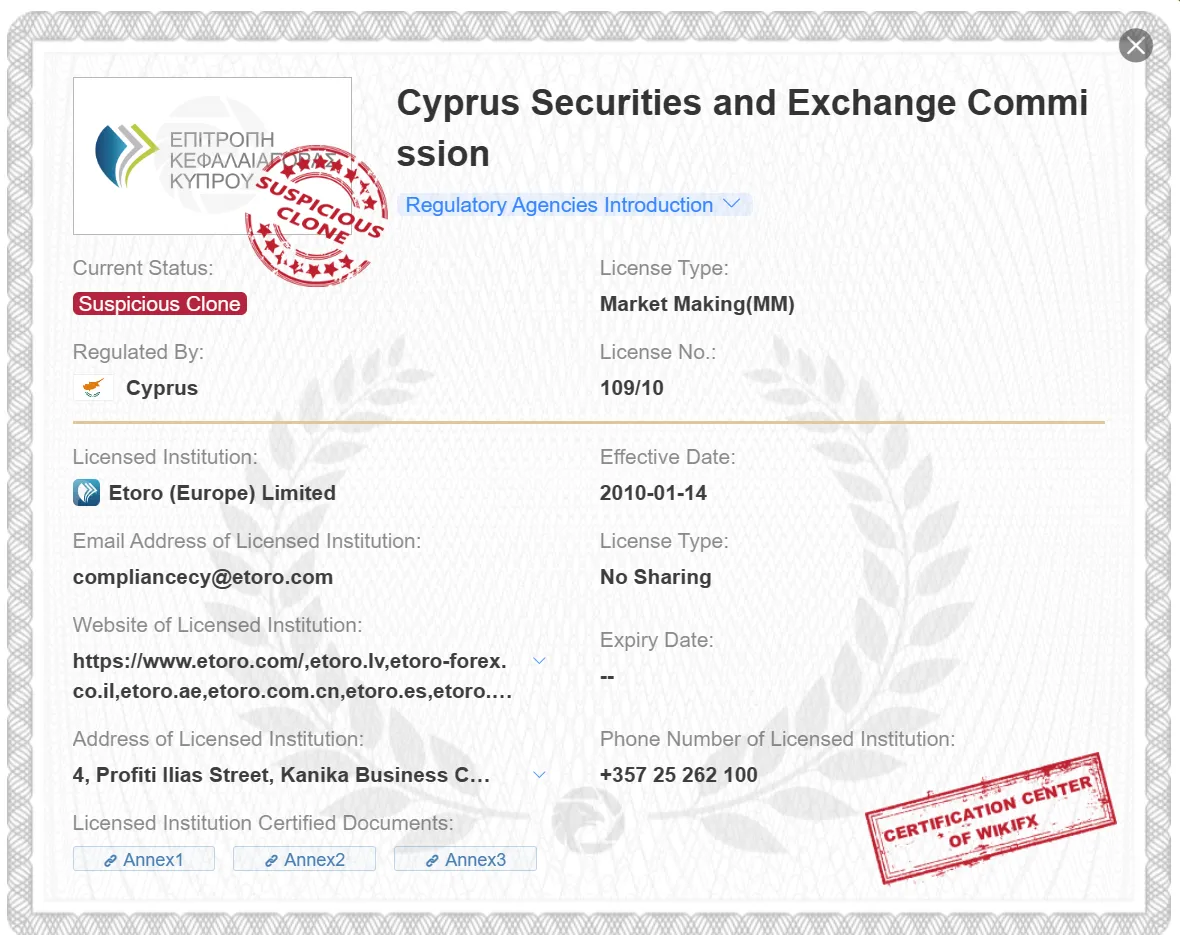Click the link icon on Annex3
Image resolution: width=1180 pixels, height=935 pixels.
pos(433,860)
